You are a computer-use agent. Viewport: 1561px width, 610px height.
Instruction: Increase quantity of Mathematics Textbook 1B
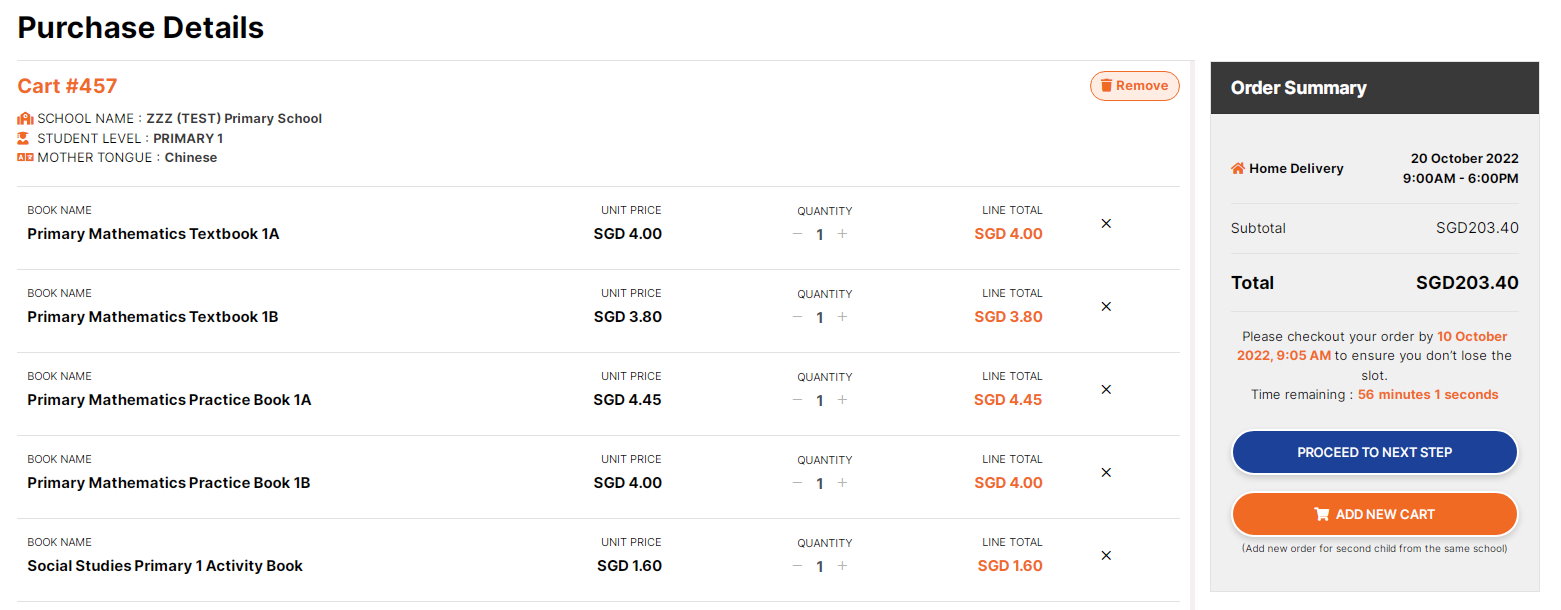842,317
